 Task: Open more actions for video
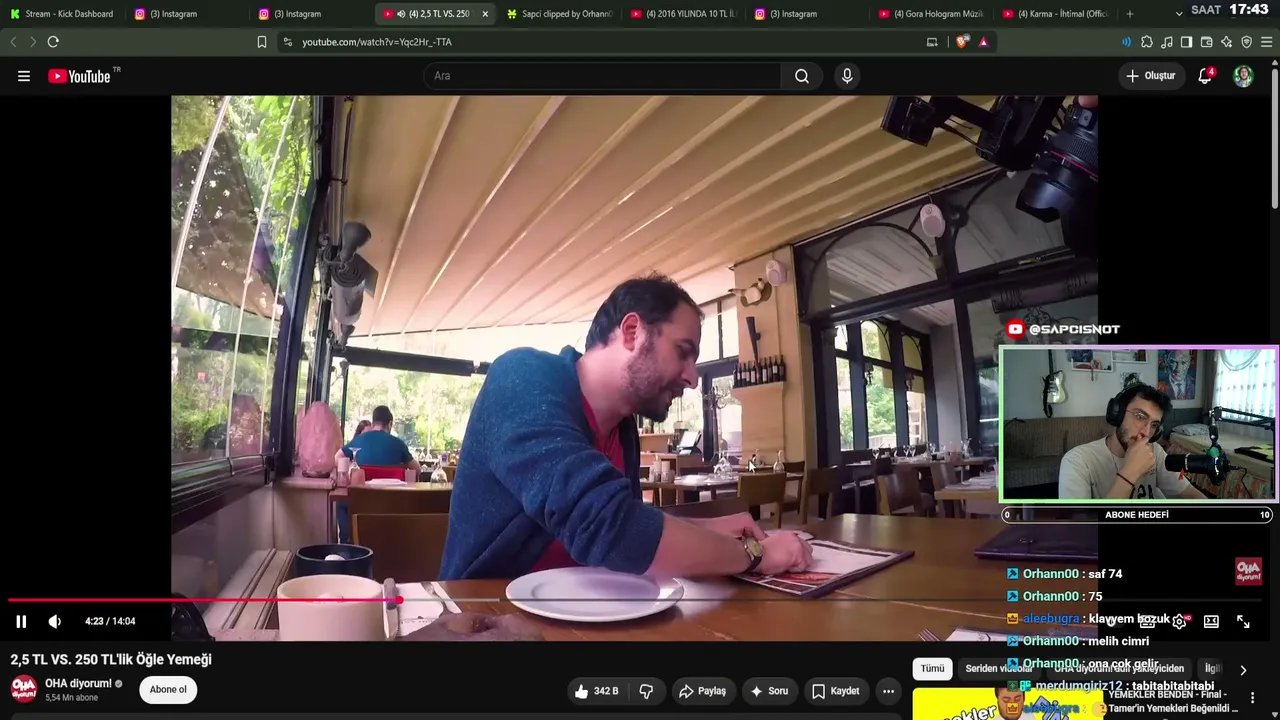(888, 691)
